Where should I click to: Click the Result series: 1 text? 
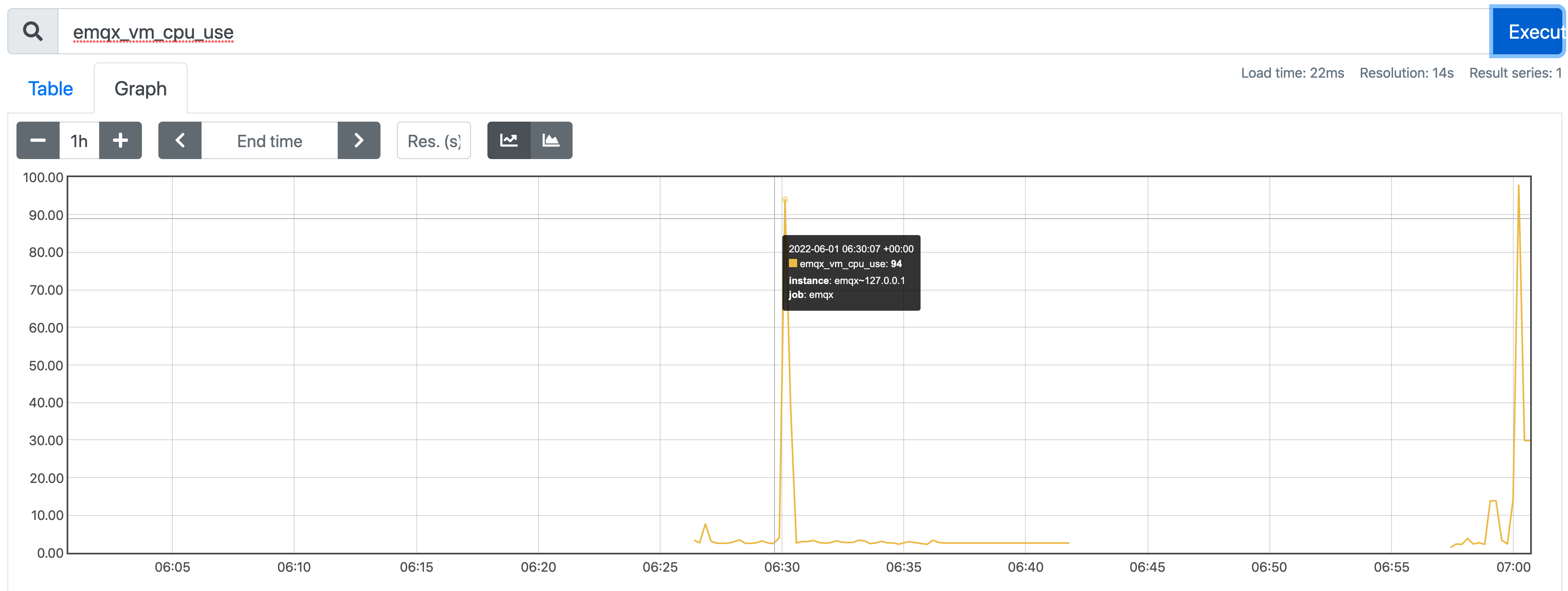[1515, 73]
